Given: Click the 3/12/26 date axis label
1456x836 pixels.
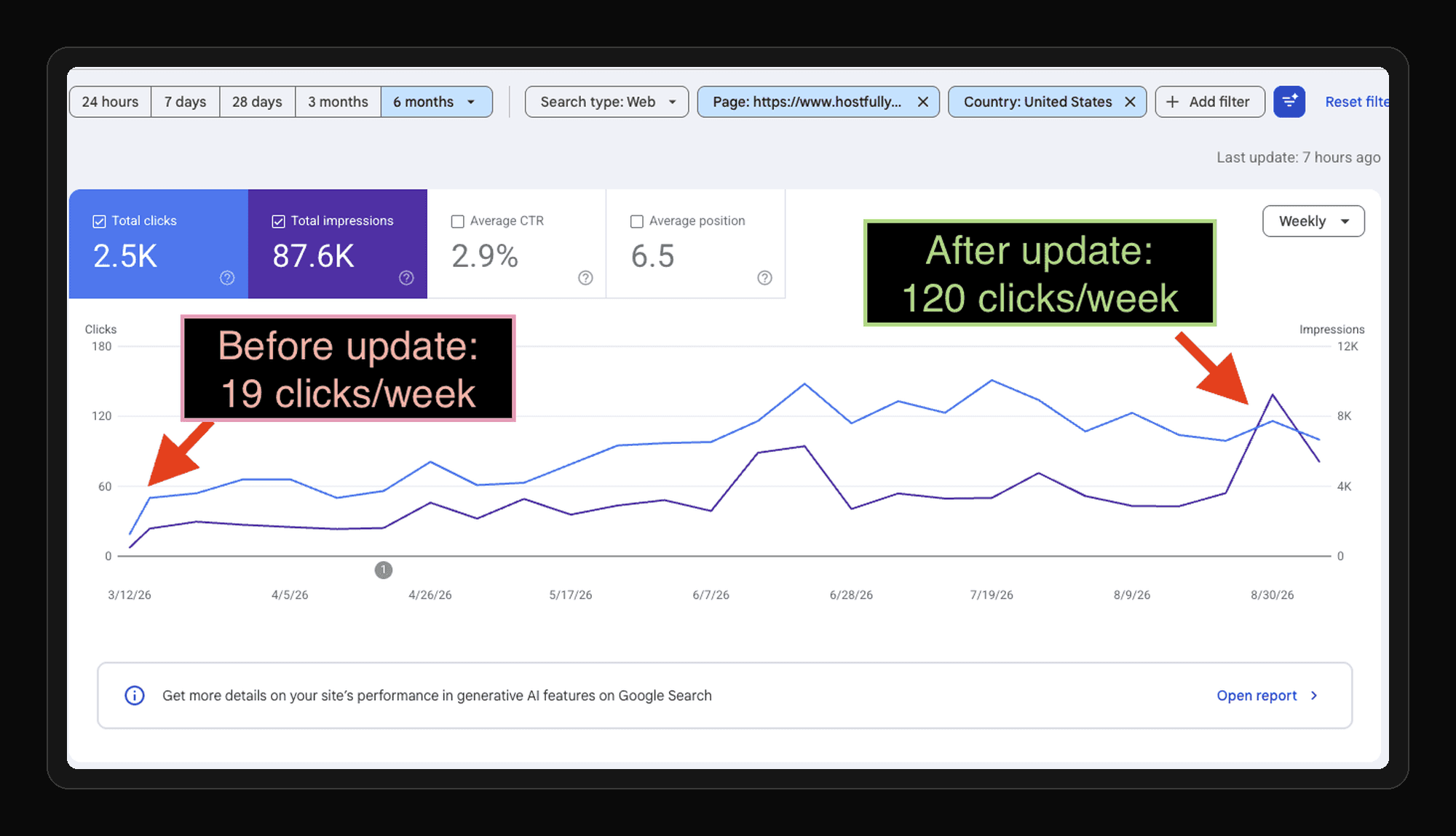Looking at the screenshot, I should tap(130, 595).
